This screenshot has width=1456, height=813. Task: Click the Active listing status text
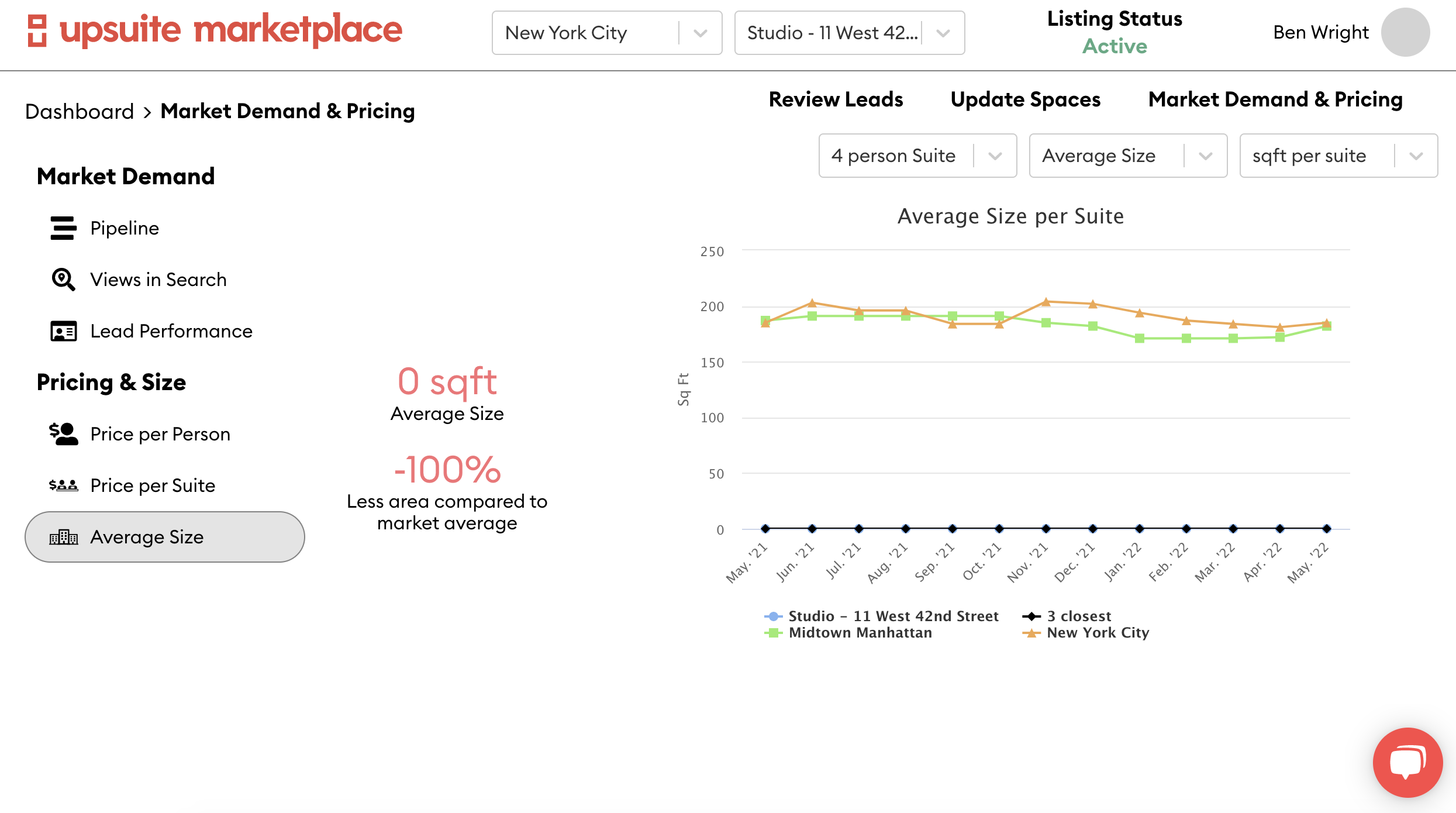point(1115,46)
